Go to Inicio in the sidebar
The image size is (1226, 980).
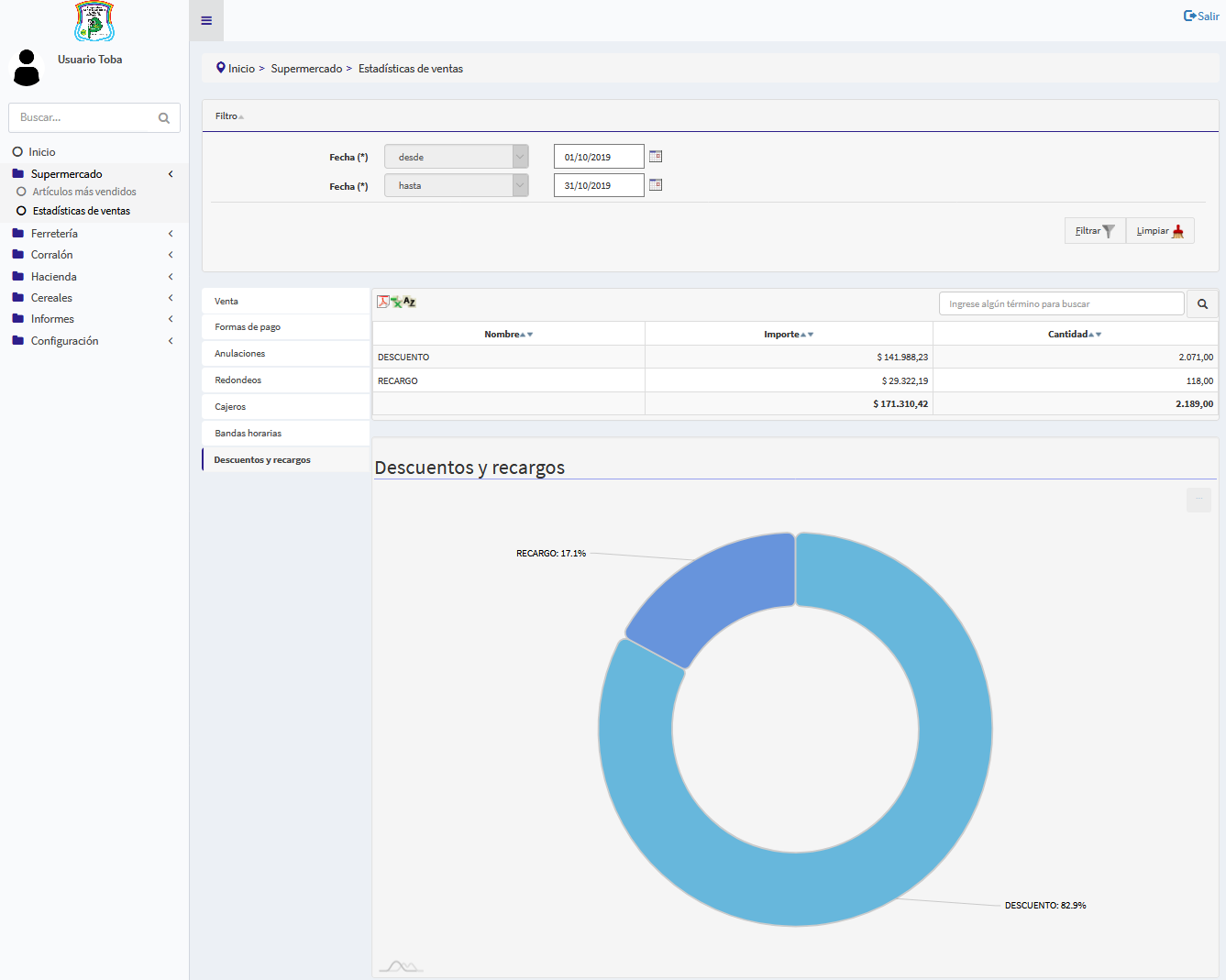[42, 152]
